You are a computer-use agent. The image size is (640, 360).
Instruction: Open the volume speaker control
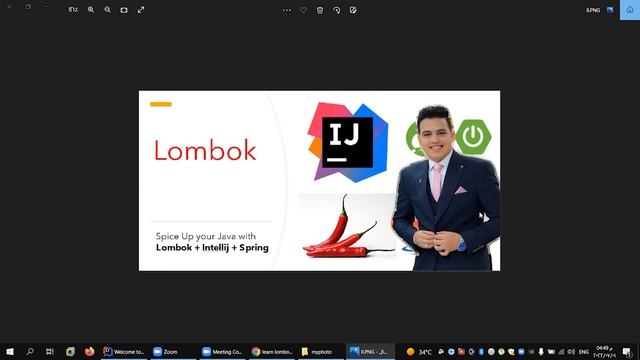coord(571,352)
